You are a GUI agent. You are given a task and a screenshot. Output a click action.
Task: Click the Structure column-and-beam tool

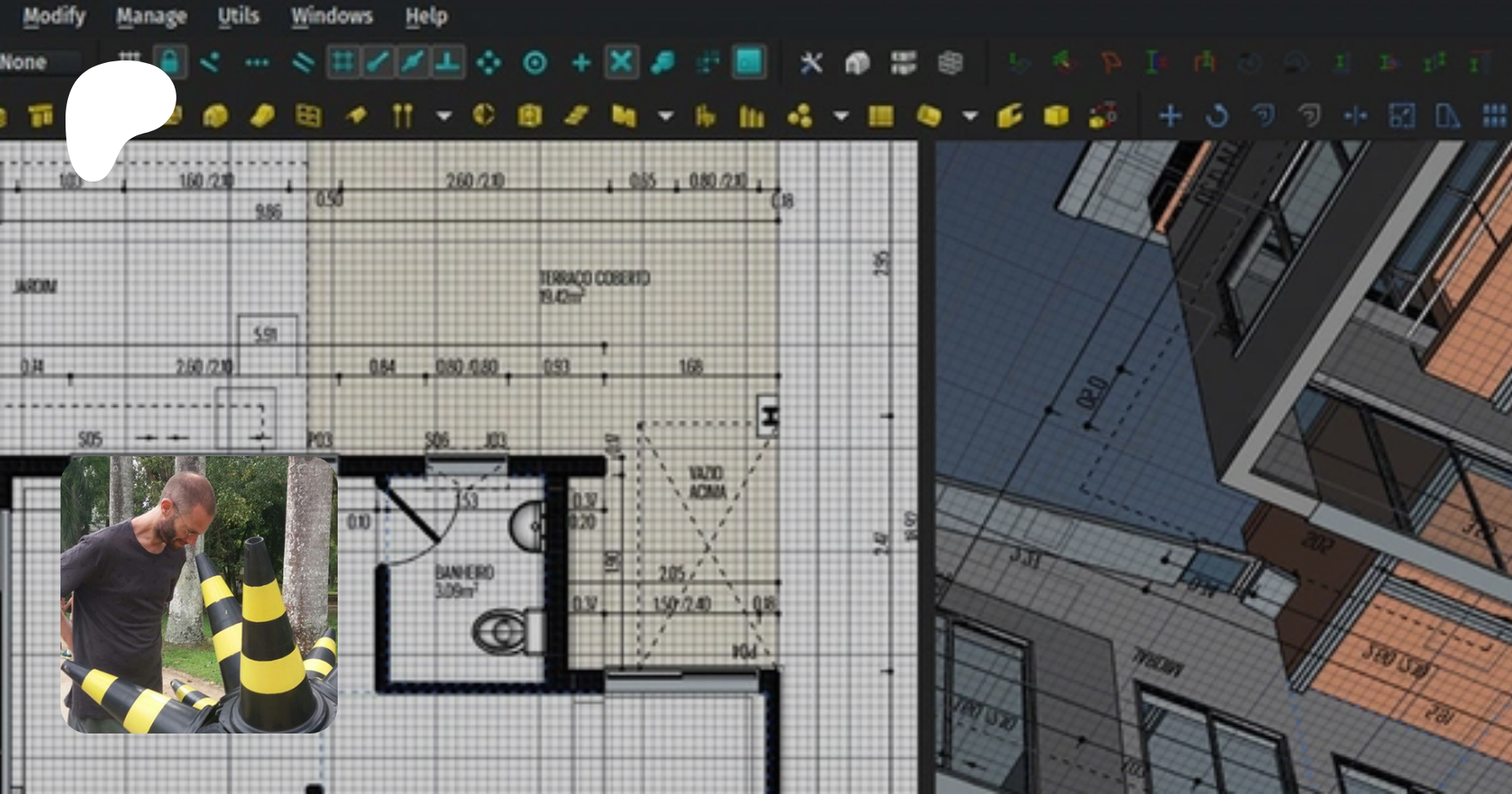coord(40,115)
